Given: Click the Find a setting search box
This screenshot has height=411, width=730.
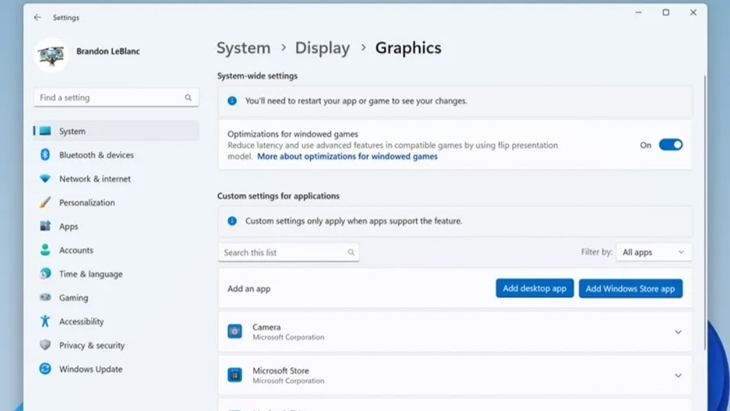Looking at the screenshot, I should 116,98.
